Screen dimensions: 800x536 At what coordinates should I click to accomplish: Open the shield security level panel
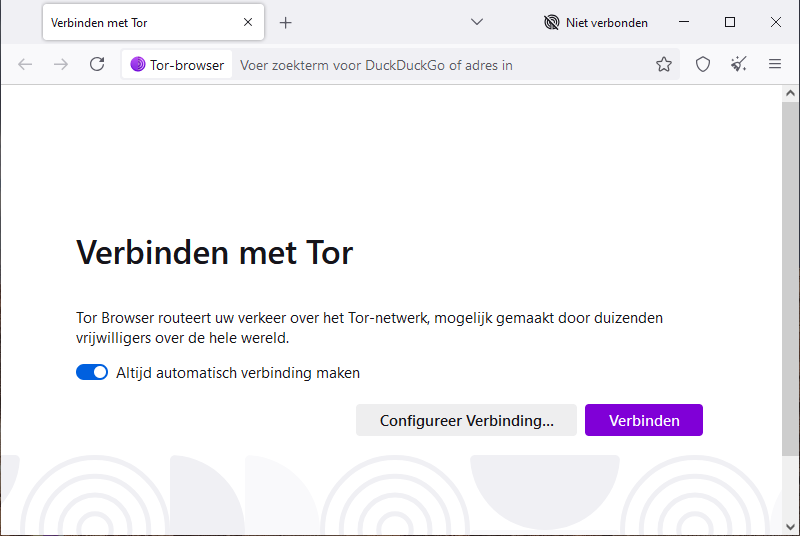click(703, 64)
